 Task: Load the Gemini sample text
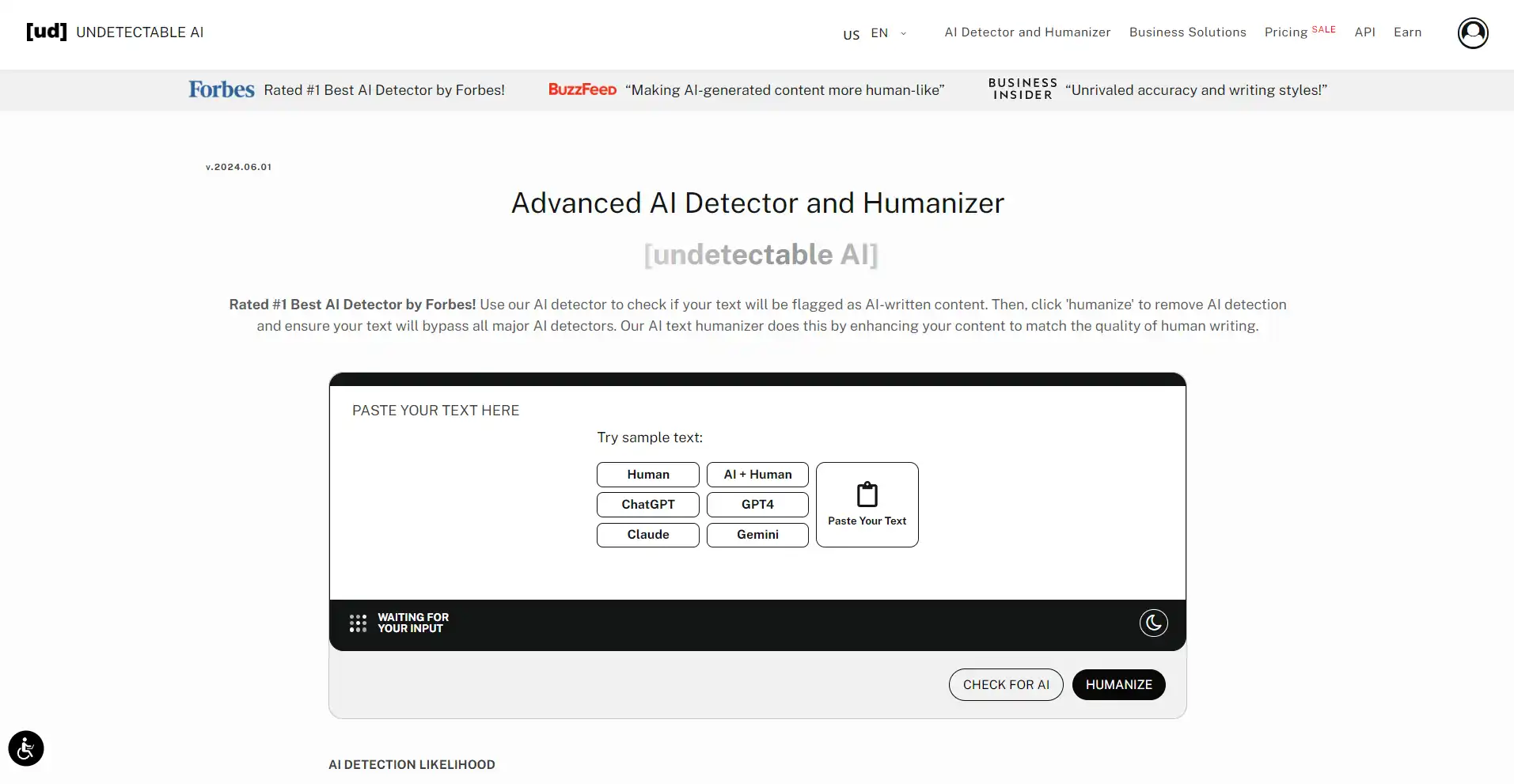click(757, 535)
